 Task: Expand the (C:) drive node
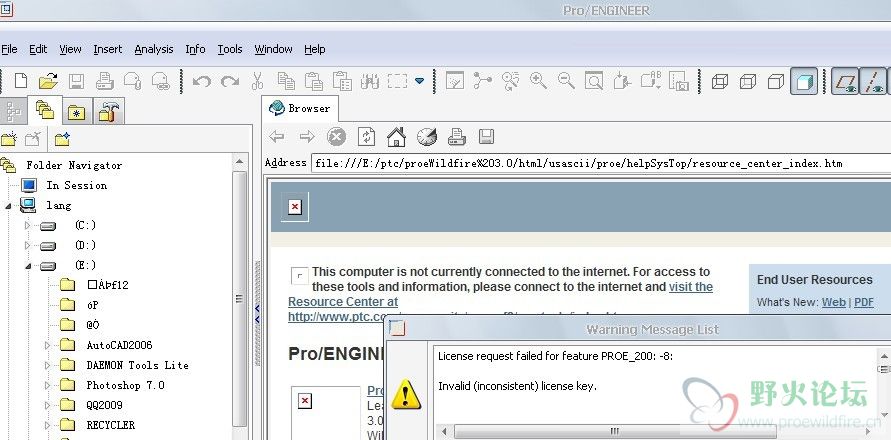coord(27,226)
